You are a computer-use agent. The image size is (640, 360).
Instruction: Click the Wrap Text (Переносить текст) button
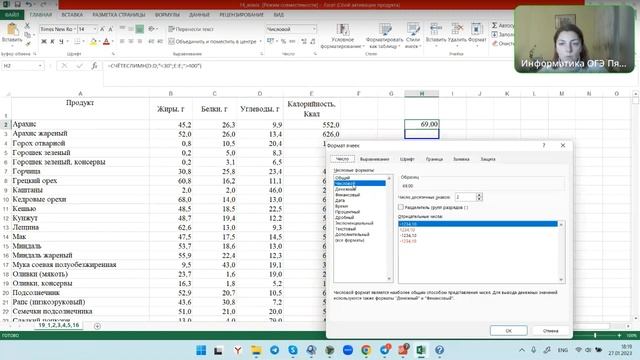pyautogui.click(x=191, y=29)
